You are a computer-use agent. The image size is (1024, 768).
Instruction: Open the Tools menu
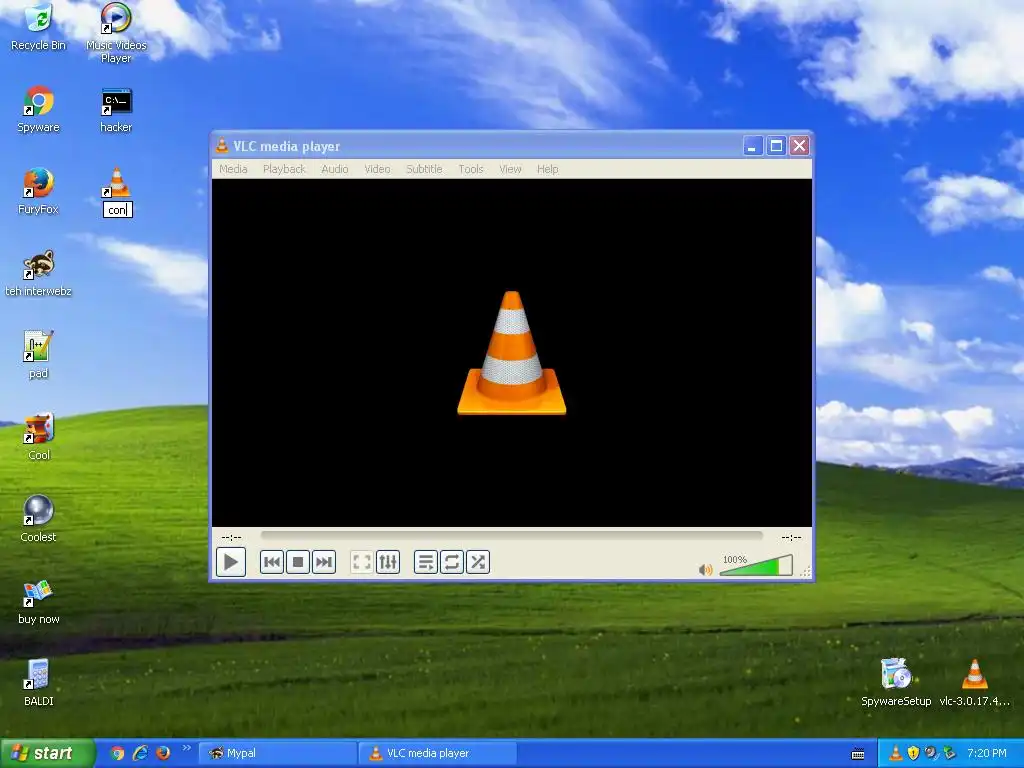[x=470, y=169]
